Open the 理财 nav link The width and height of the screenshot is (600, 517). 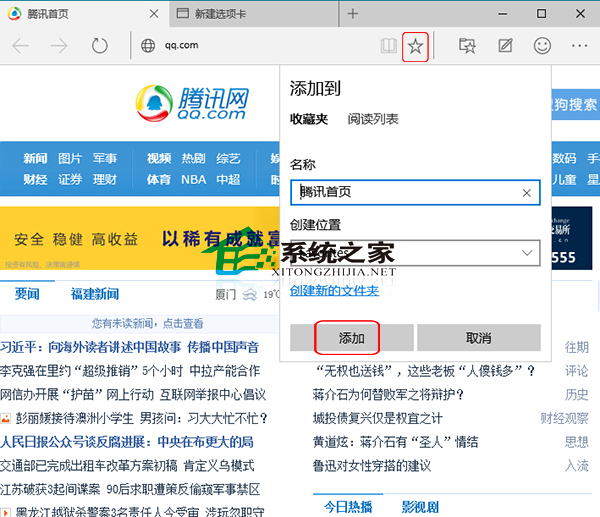105,179
